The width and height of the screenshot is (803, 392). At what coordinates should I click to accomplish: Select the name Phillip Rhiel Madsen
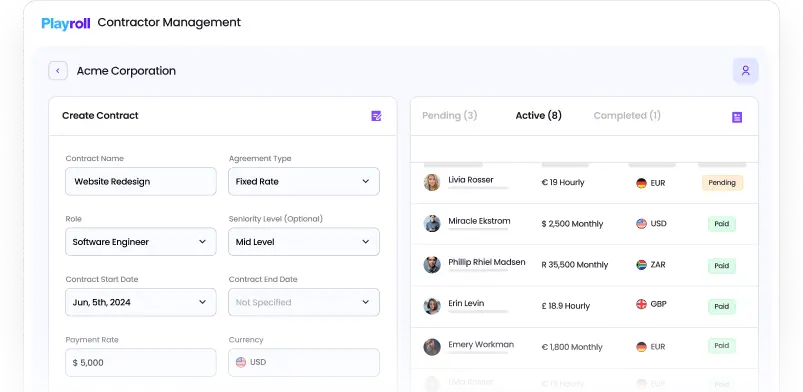point(487,262)
